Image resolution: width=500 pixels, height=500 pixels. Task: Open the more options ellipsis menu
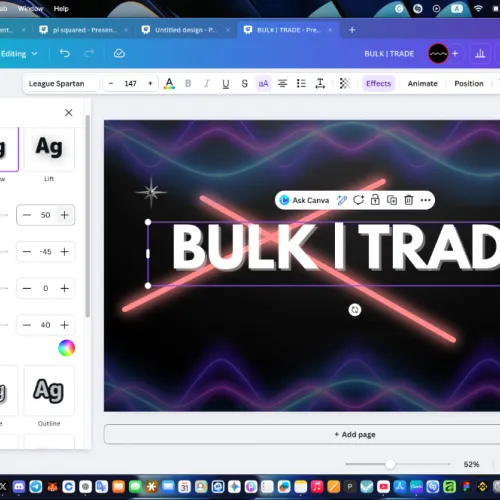[425, 200]
